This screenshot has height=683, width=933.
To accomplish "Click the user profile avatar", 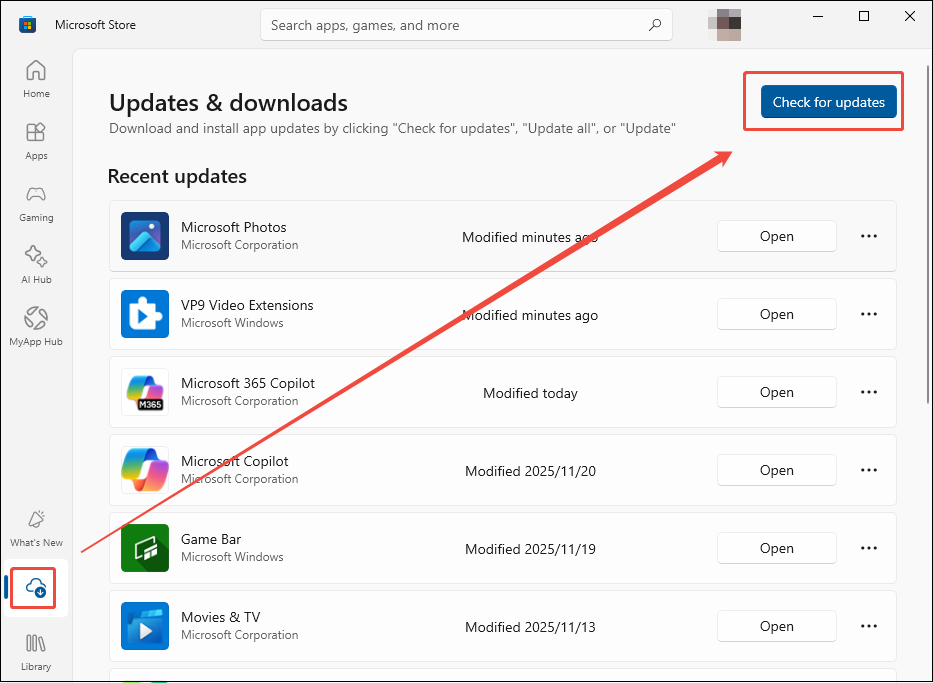I will coord(725,24).
